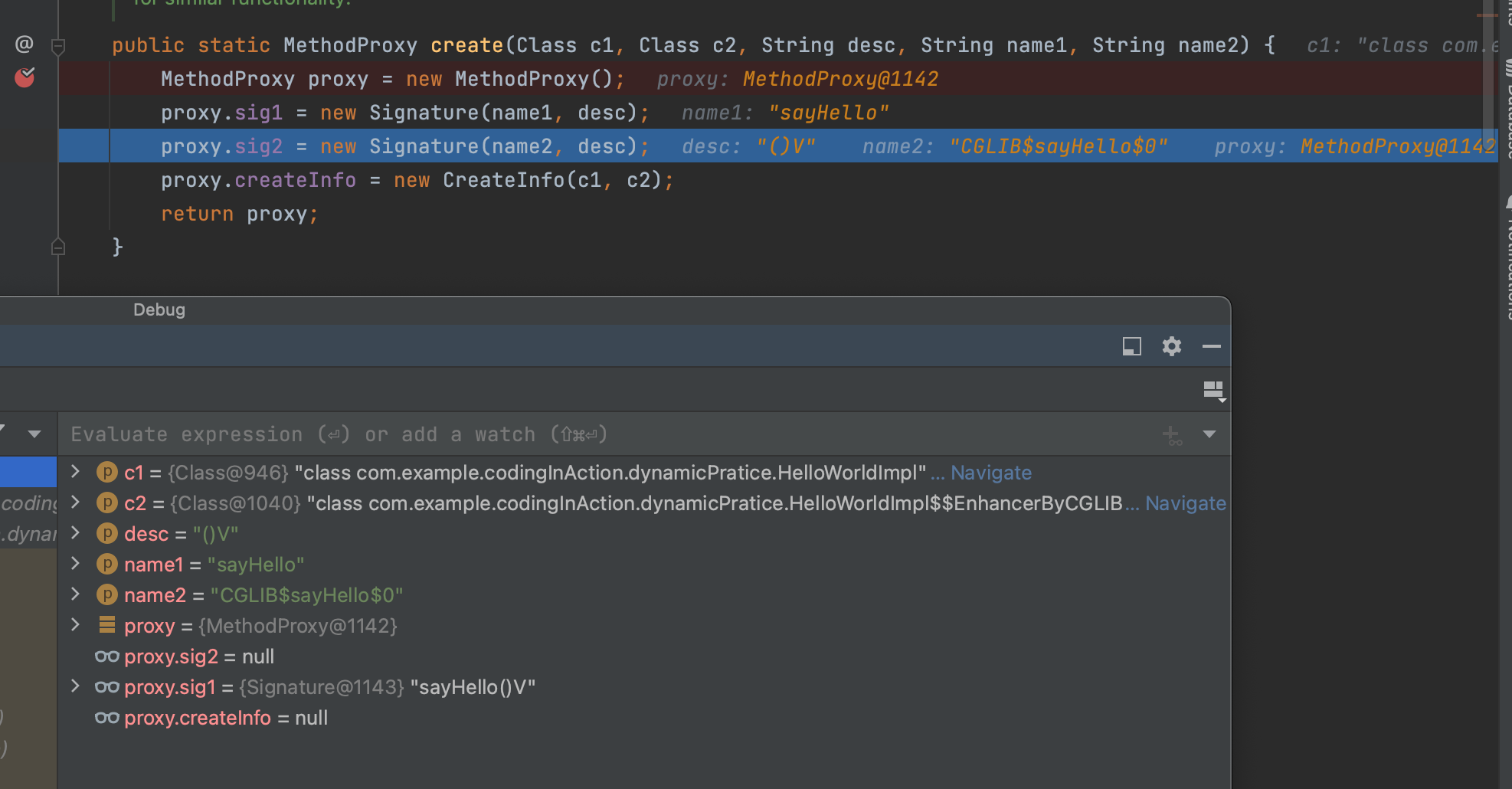Open the frames dropdown arrow left of the evaluate field
The height and width of the screenshot is (789, 1512).
pos(34,434)
